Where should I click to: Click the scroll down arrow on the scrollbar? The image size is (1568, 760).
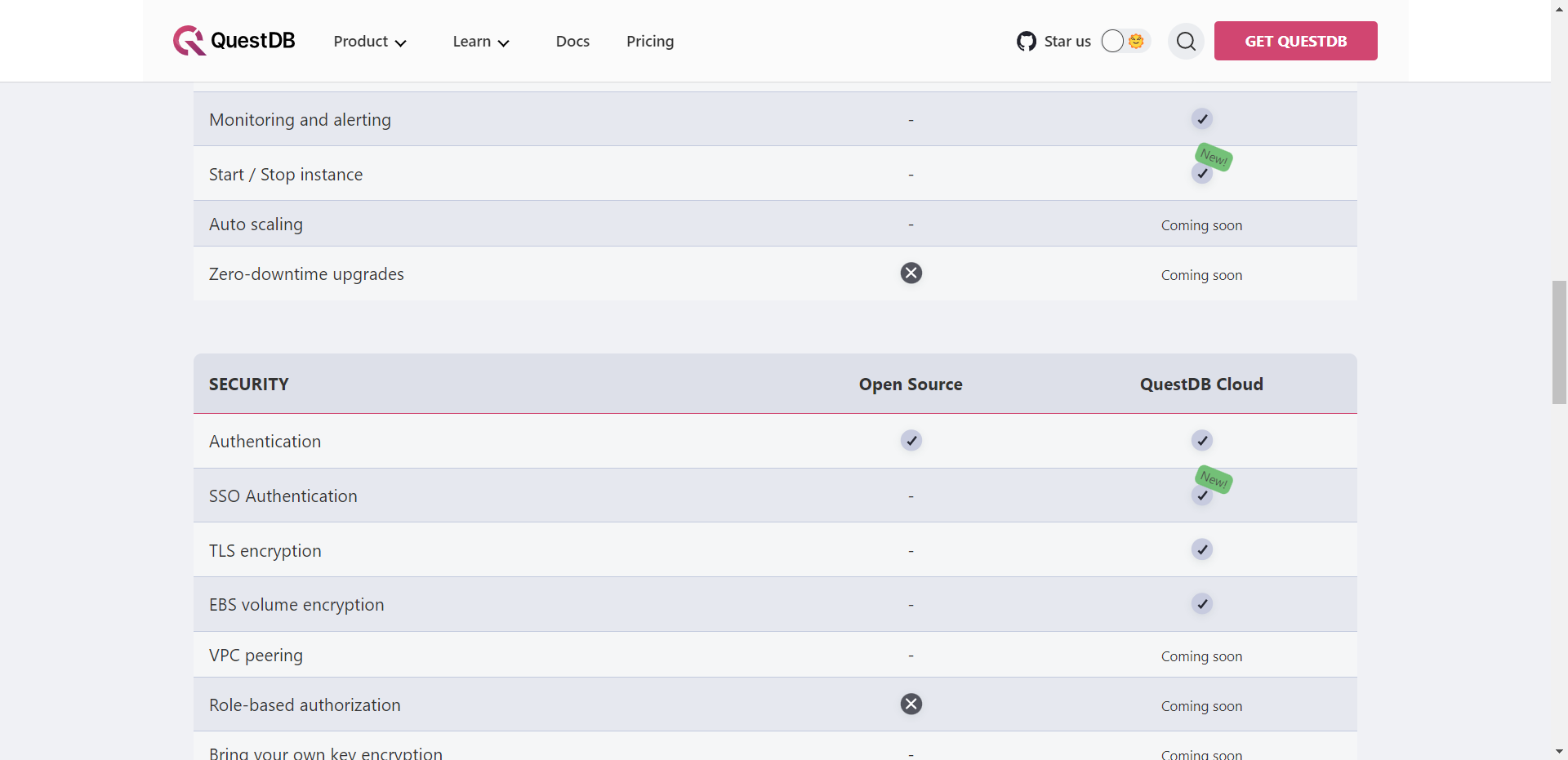tap(1559, 752)
